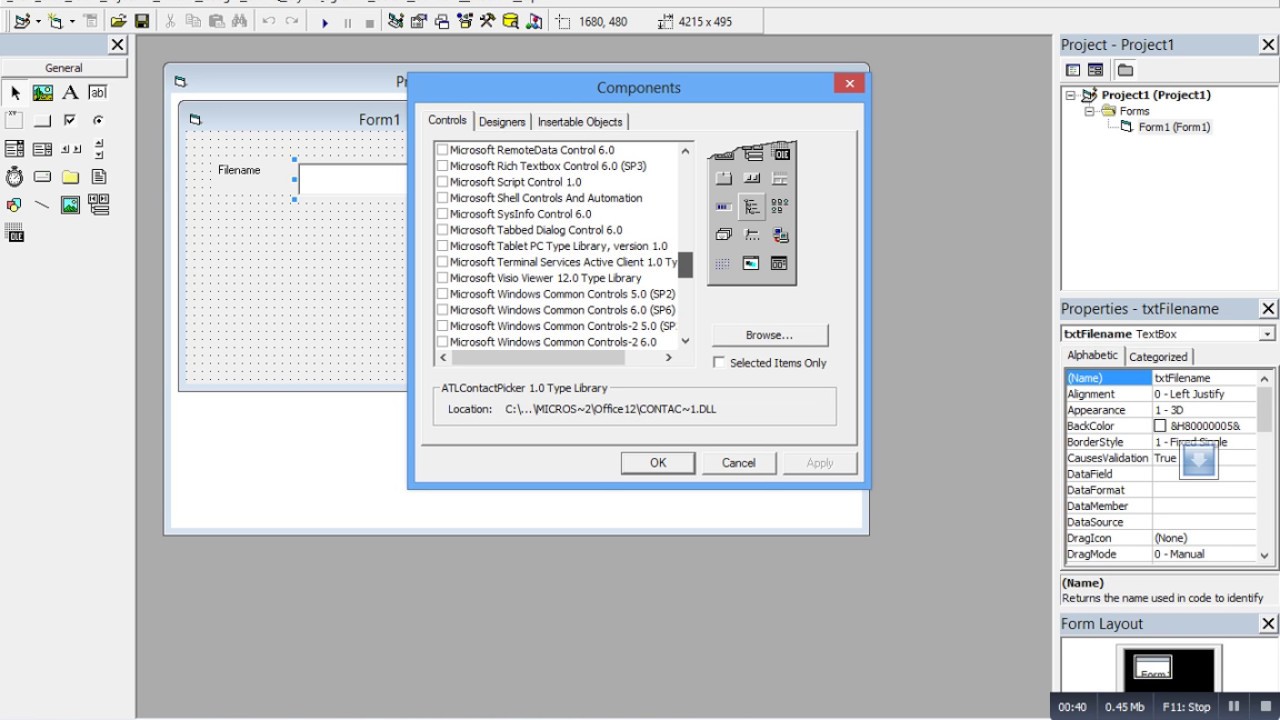Select the OLE container tool
Screen dimensions: 1280x720
(x=15, y=233)
